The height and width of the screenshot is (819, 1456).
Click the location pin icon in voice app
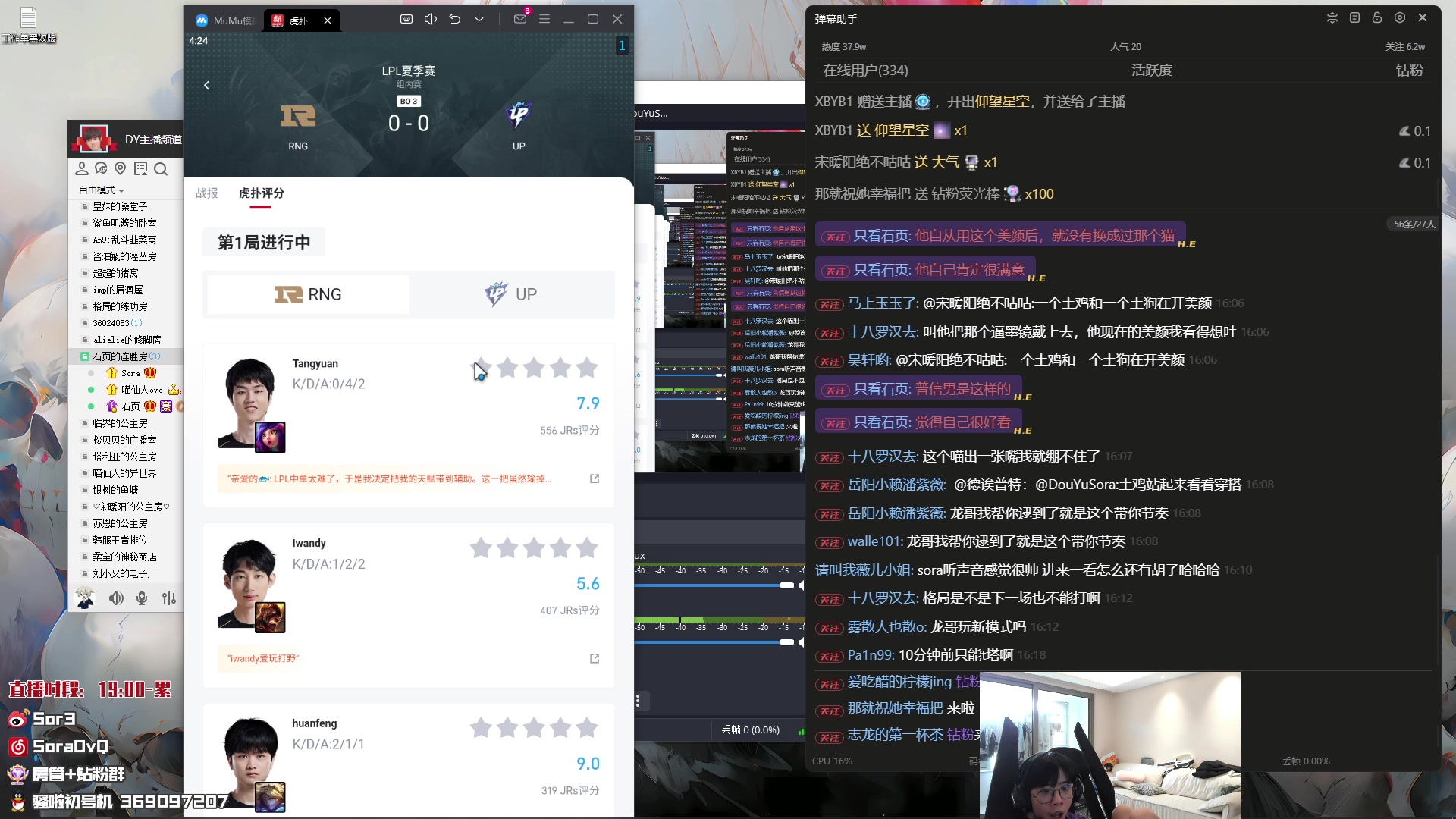click(x=120, y=168)
